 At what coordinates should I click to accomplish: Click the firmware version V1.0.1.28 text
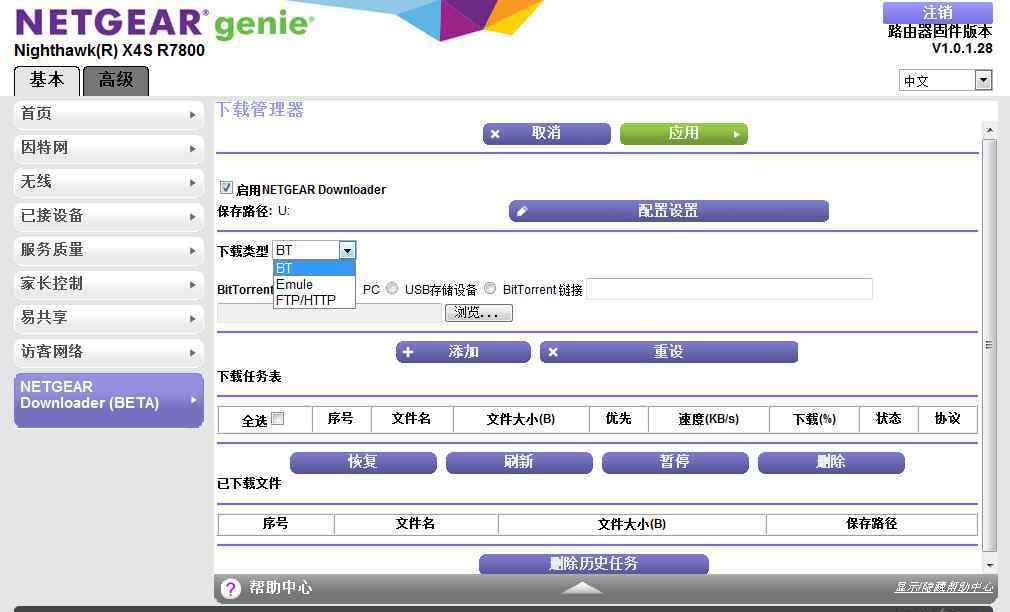click(962, 48)
